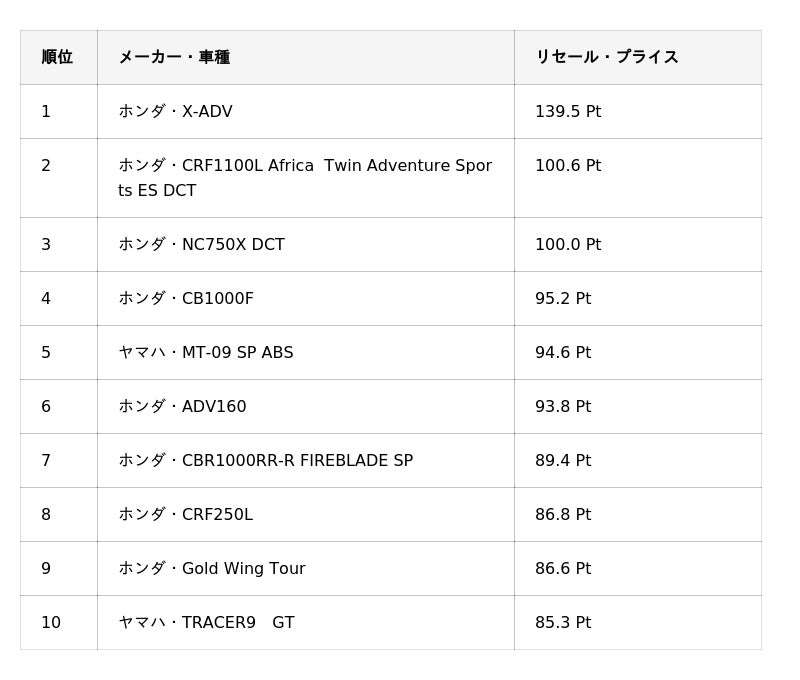Image resolution: width=800 pixels, height=680 pixels.
Task: Click the 順位 column header
Action: 59,57
